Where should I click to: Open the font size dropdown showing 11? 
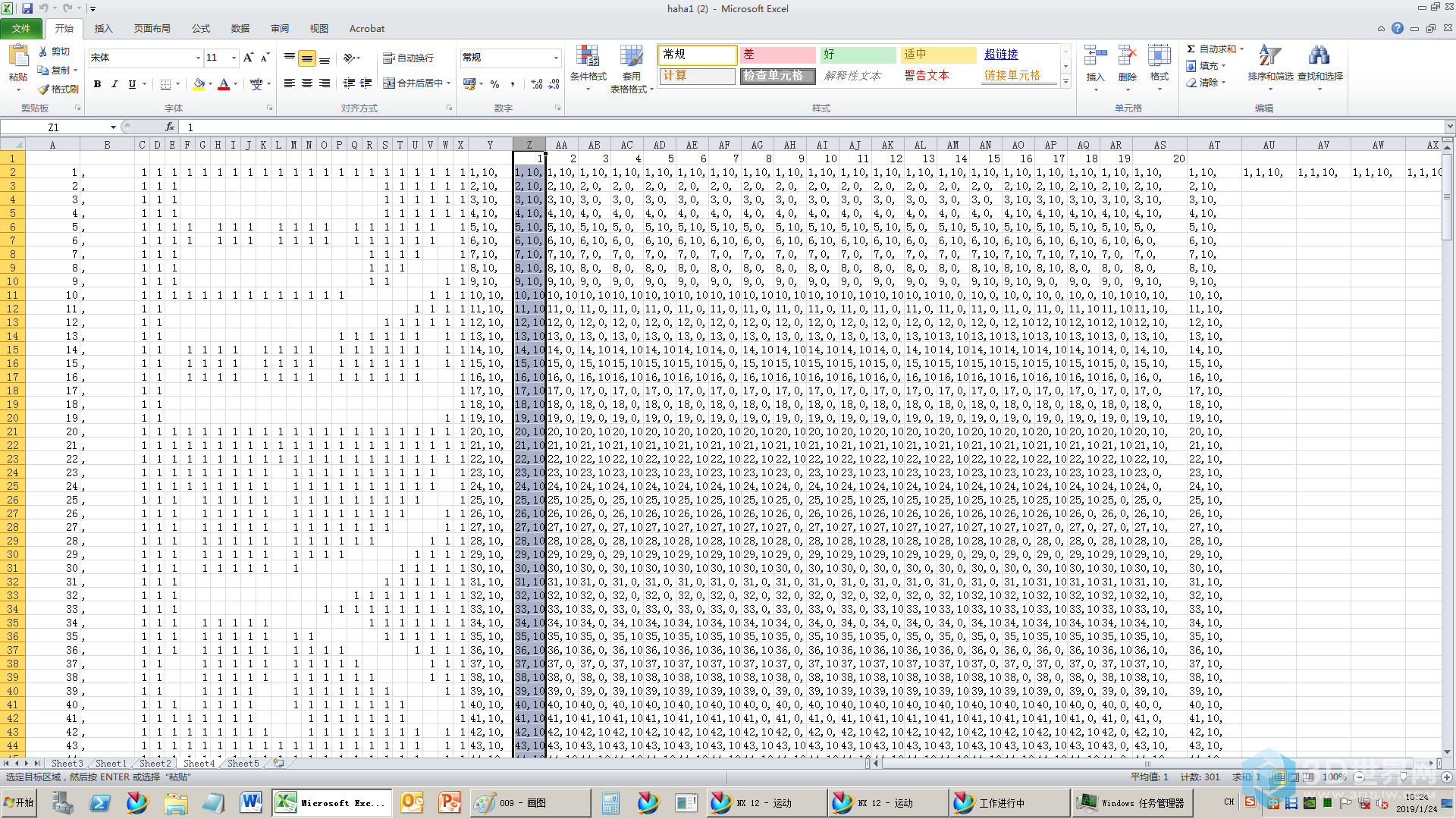[x=234, y=58]
